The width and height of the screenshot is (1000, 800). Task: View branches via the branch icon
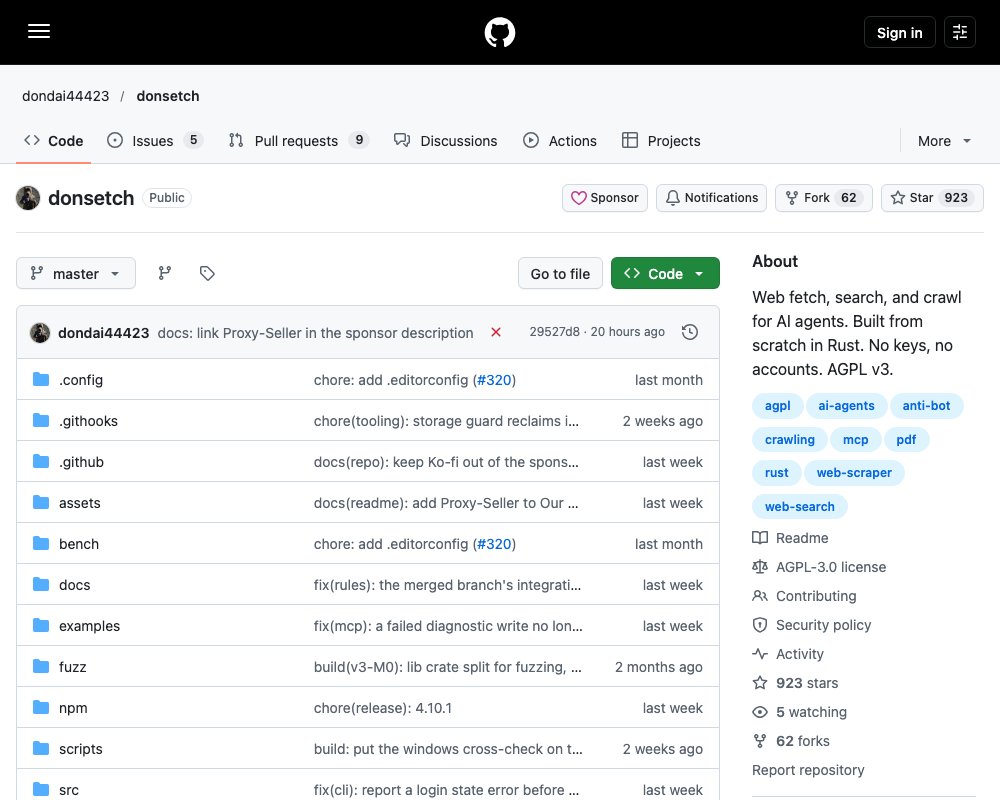tap(165, 274)
